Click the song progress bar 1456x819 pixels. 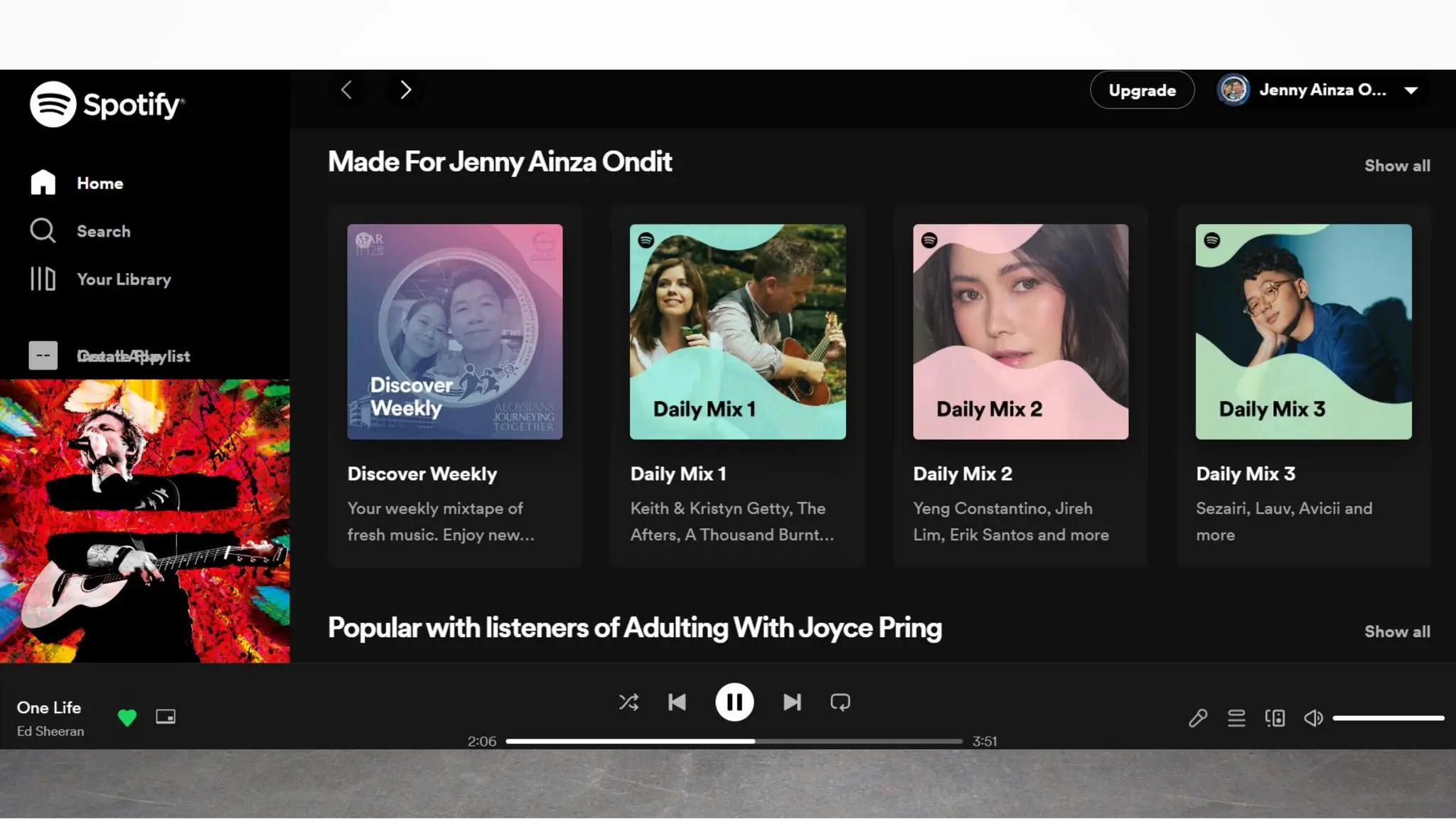pyautogui.click(x=734, y=742)
